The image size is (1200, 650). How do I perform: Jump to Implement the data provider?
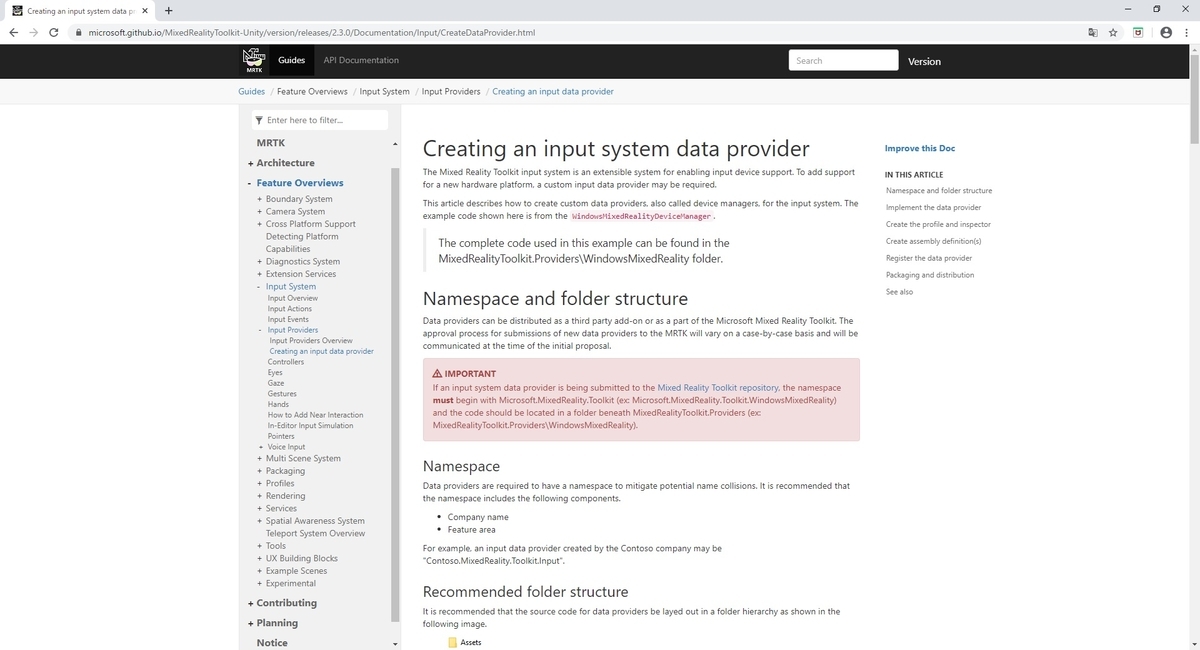pyautogui.click(x=934, y=207)
